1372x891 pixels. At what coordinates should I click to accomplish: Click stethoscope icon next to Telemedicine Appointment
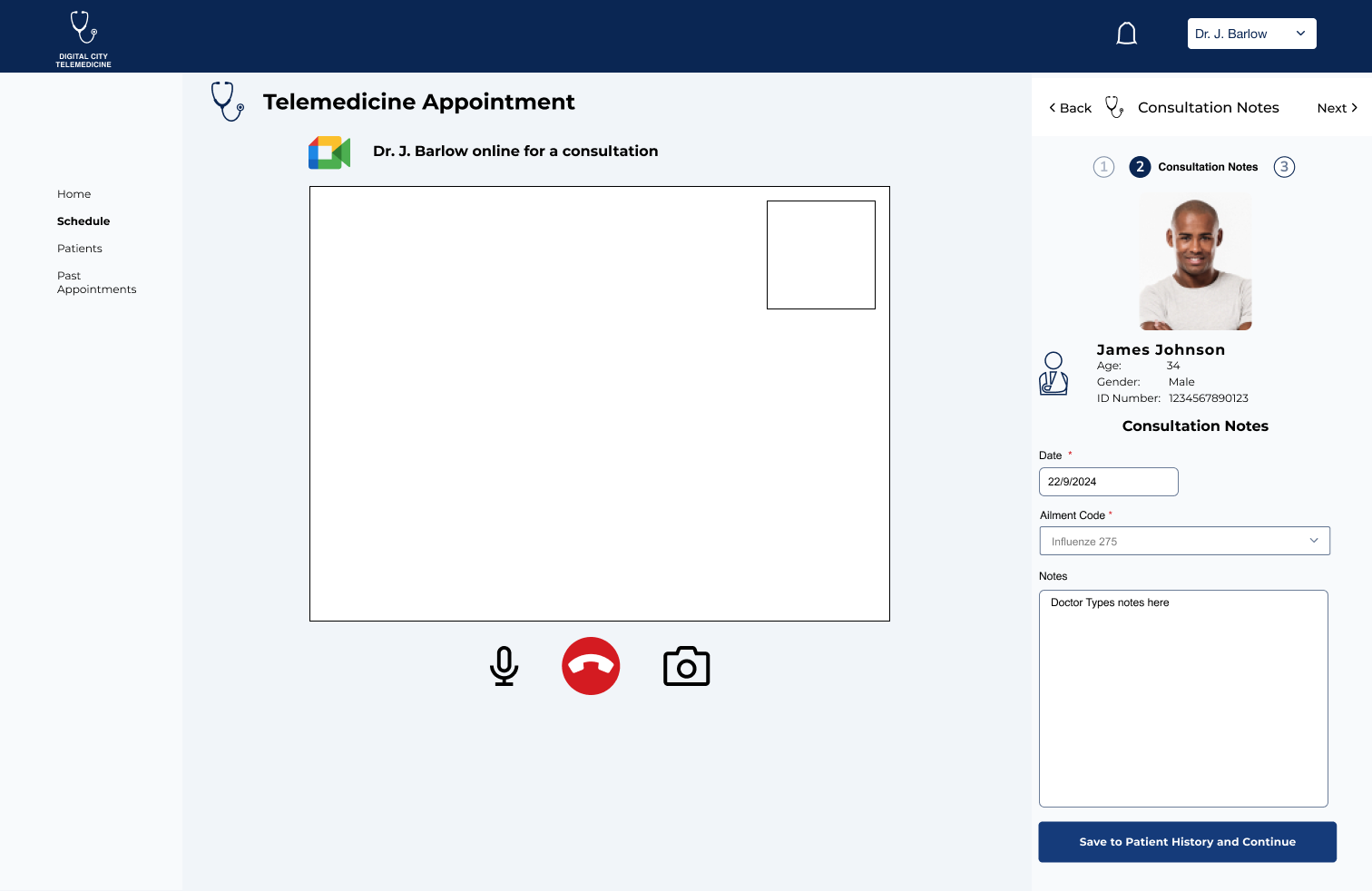pos(227,102)
